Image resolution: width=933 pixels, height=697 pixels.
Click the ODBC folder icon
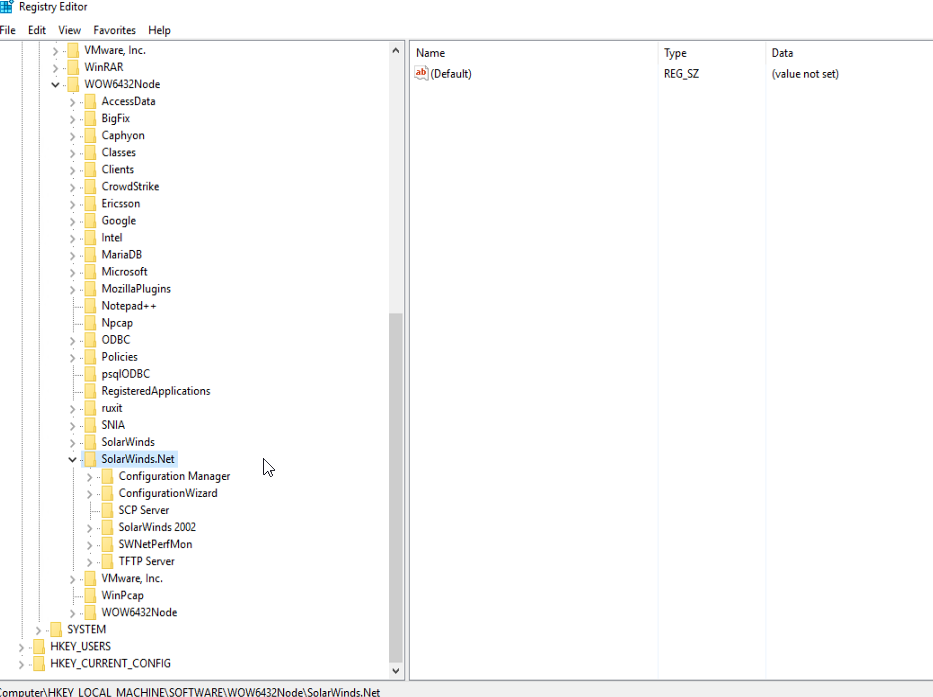(x=90, y=340)
